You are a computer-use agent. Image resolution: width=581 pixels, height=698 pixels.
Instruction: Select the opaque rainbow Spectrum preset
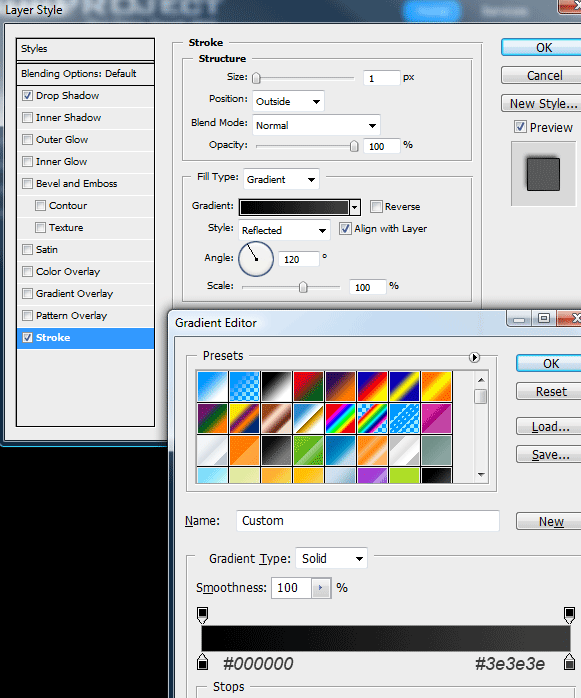pos(341,418)
